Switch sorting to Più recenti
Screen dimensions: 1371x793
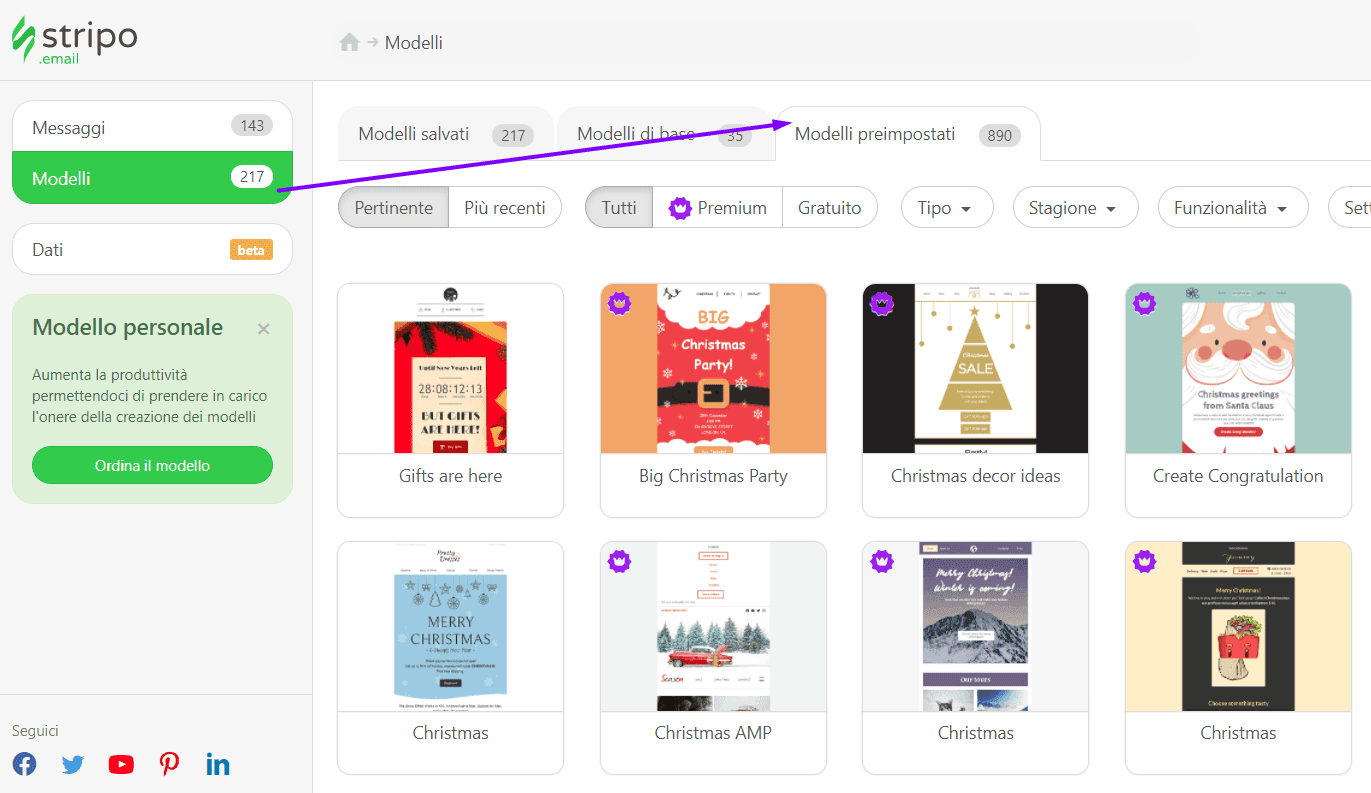click(x=505, y=207)
